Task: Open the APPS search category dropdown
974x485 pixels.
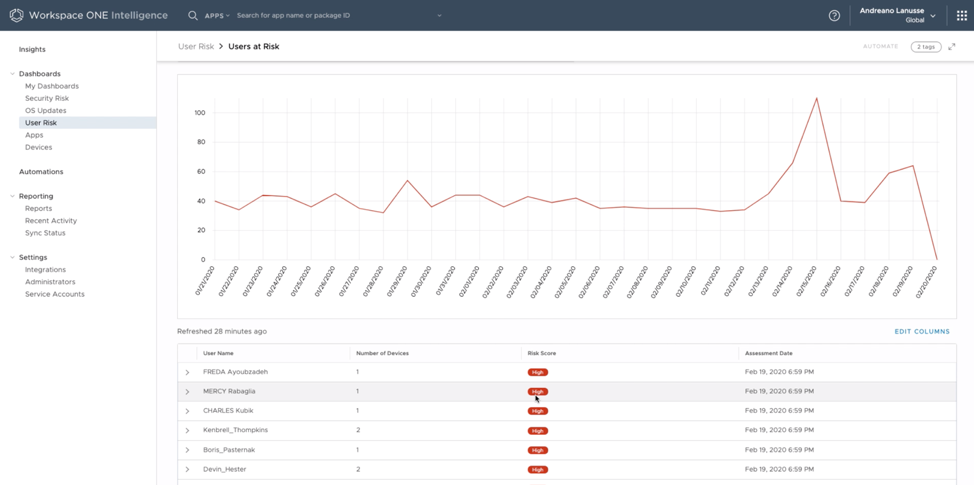Action: point(217,16)
